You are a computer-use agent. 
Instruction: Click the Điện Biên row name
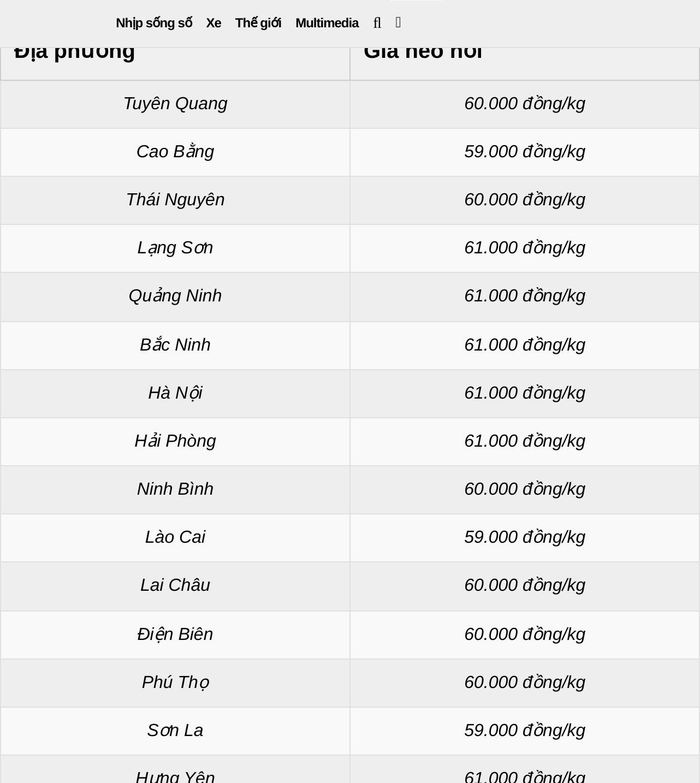175,634
